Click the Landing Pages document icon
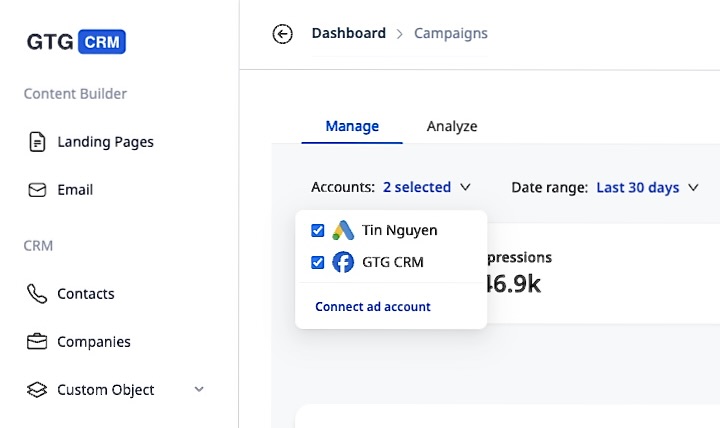The image size is (720, 428). coord(37,142)
